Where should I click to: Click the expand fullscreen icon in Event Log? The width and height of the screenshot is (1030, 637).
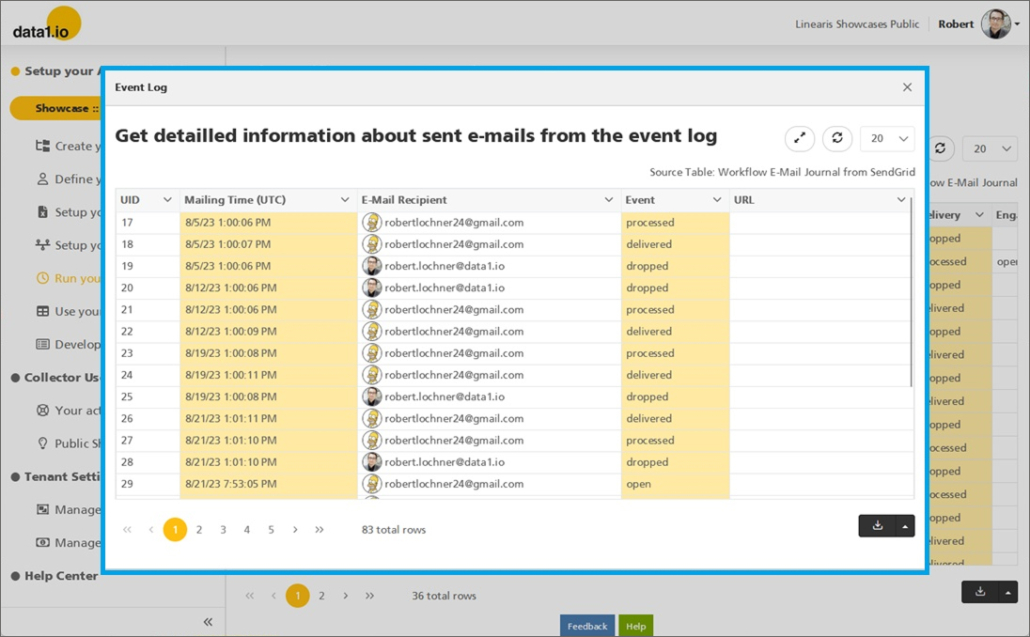point(800,139)
